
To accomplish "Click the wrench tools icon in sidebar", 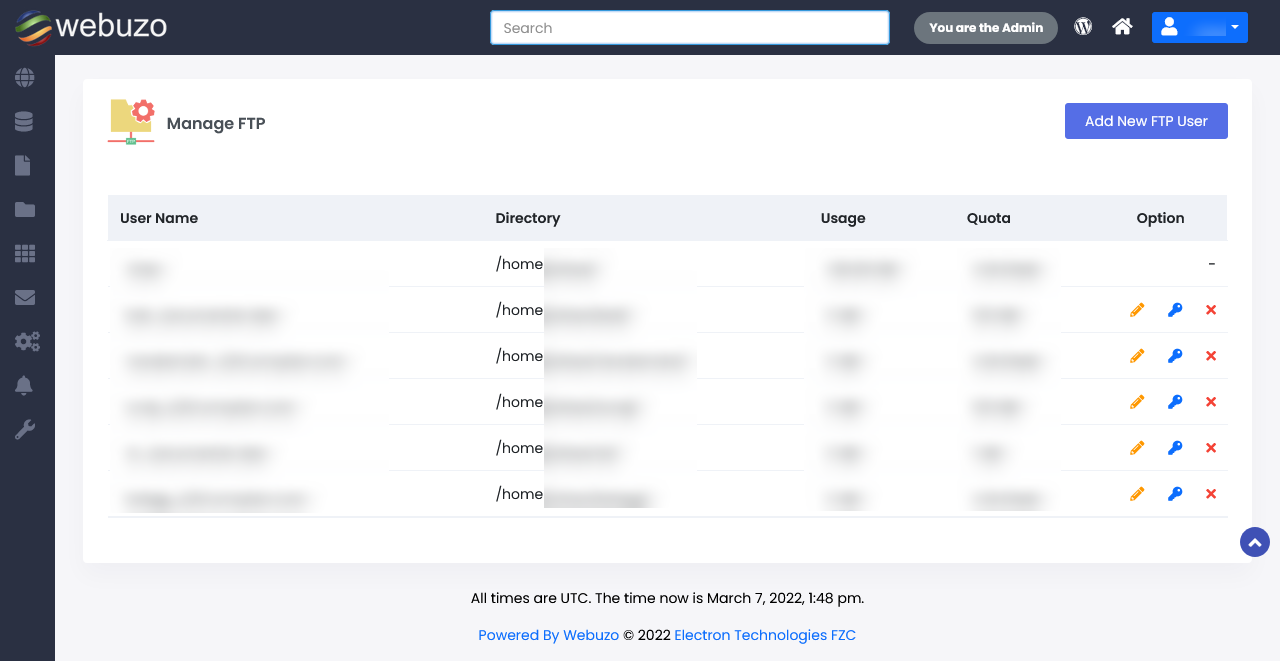I will click(24, 430).
